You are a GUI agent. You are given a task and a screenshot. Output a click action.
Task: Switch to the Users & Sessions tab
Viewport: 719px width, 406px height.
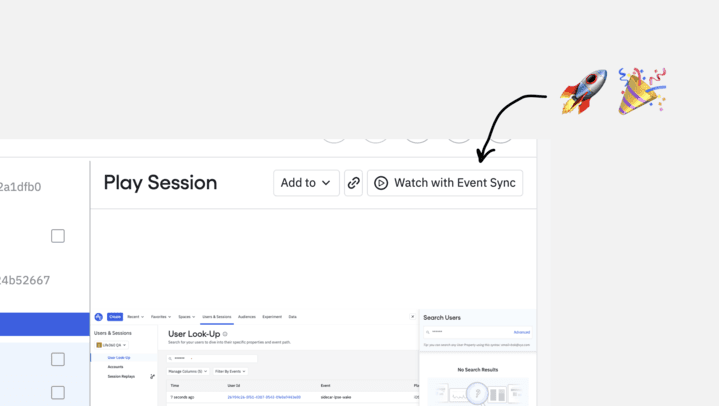(217, 317)
